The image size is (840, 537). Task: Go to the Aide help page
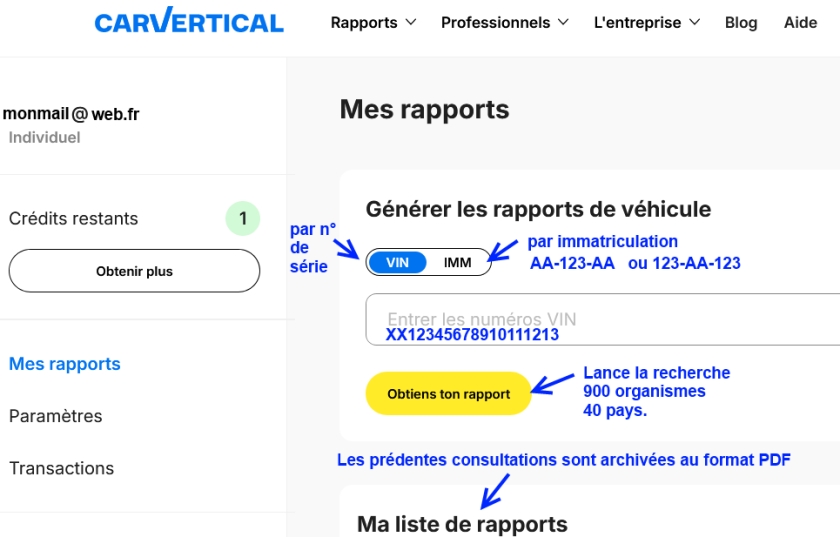[800, 22]
